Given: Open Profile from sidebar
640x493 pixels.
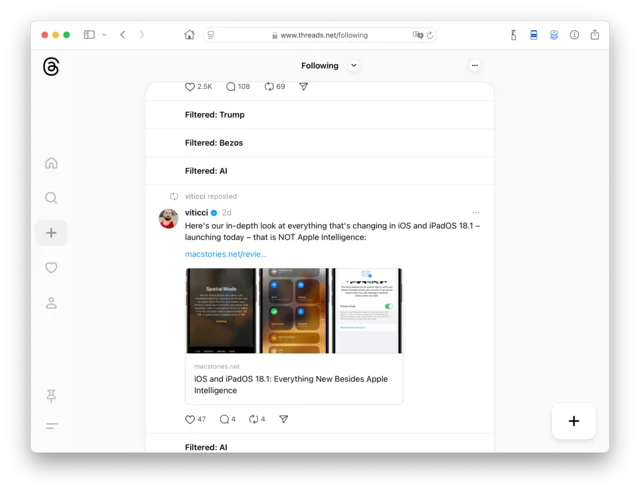Looking at the screenshot, I should click(x=51, y=303).
